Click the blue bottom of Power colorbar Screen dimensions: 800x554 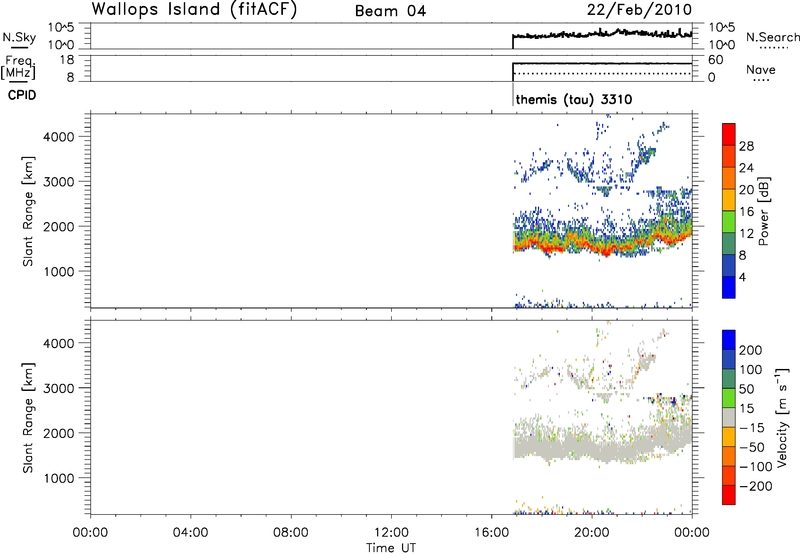pos(729,287)
